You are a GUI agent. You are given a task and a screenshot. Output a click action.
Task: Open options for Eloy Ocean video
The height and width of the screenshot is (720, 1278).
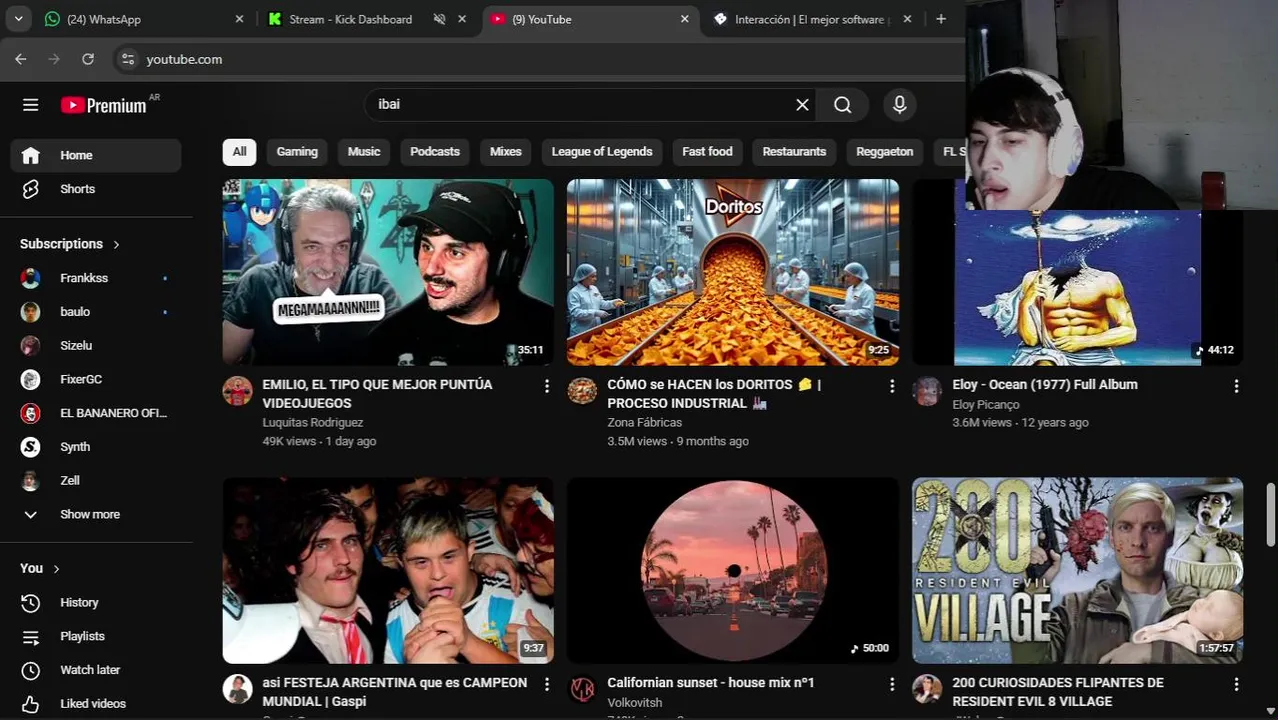[1236, 386]
